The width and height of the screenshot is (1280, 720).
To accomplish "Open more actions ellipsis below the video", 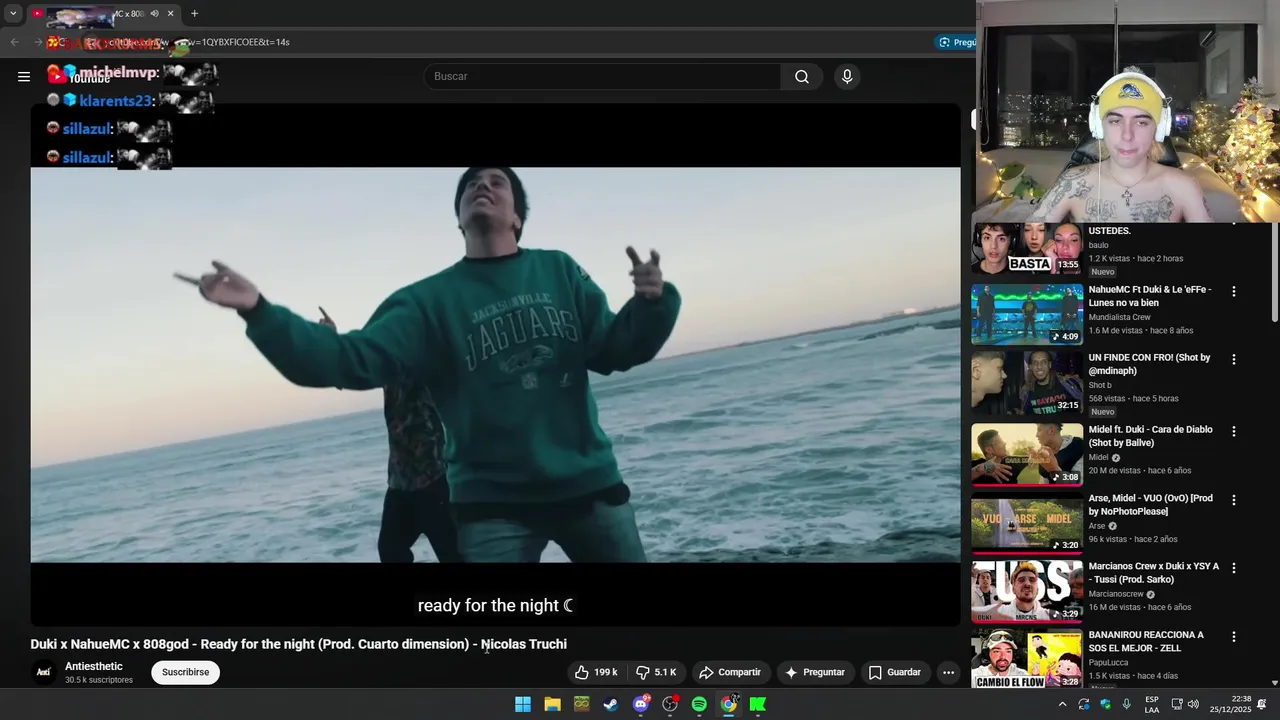I will pos(948,672).
